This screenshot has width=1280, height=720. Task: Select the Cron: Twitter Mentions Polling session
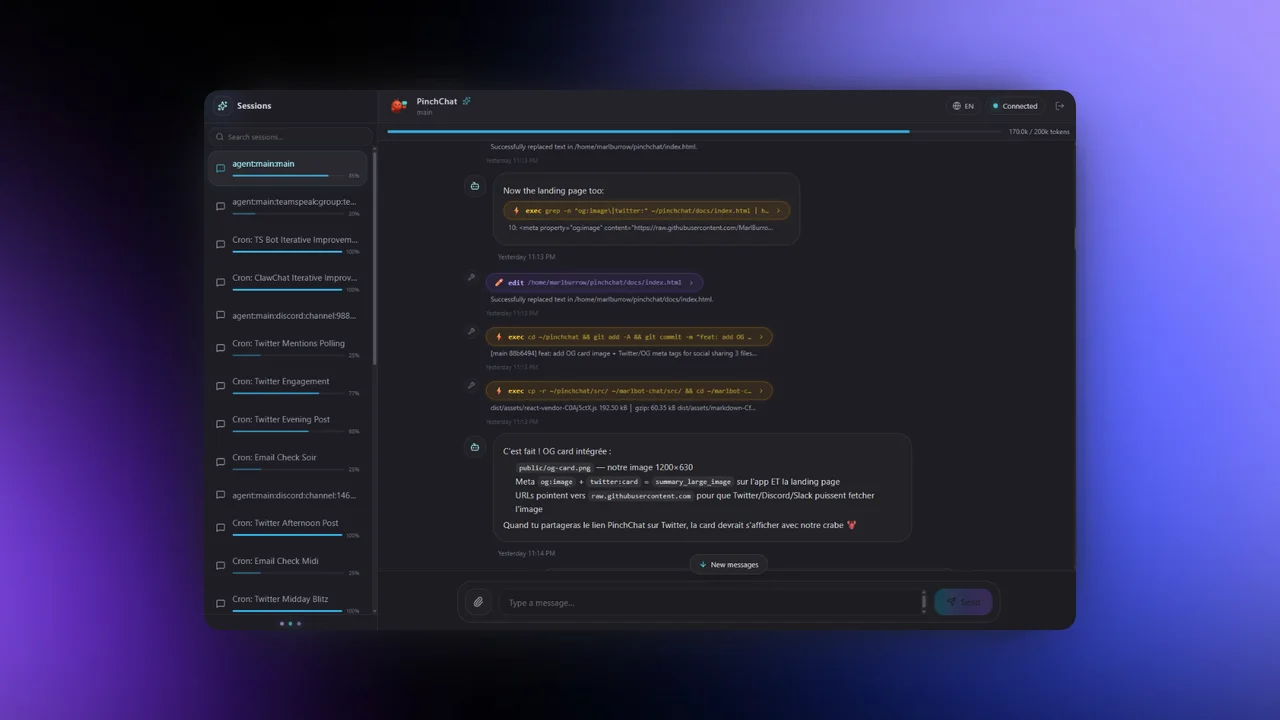point(288,347)
